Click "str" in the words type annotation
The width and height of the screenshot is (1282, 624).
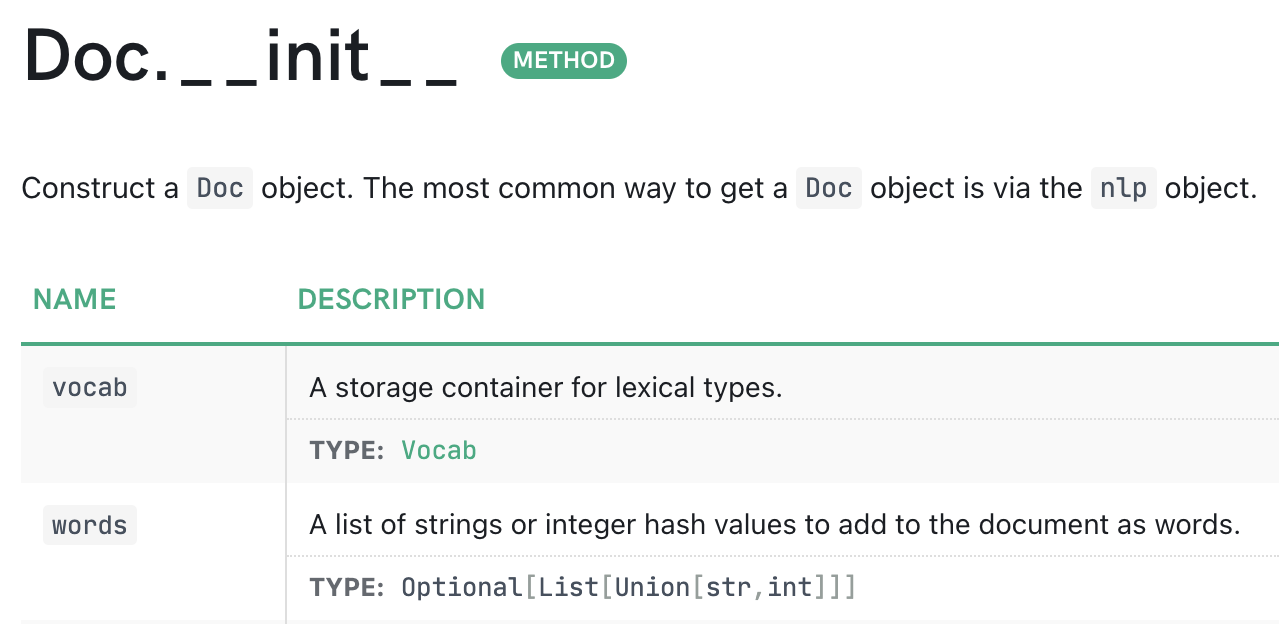727,587
